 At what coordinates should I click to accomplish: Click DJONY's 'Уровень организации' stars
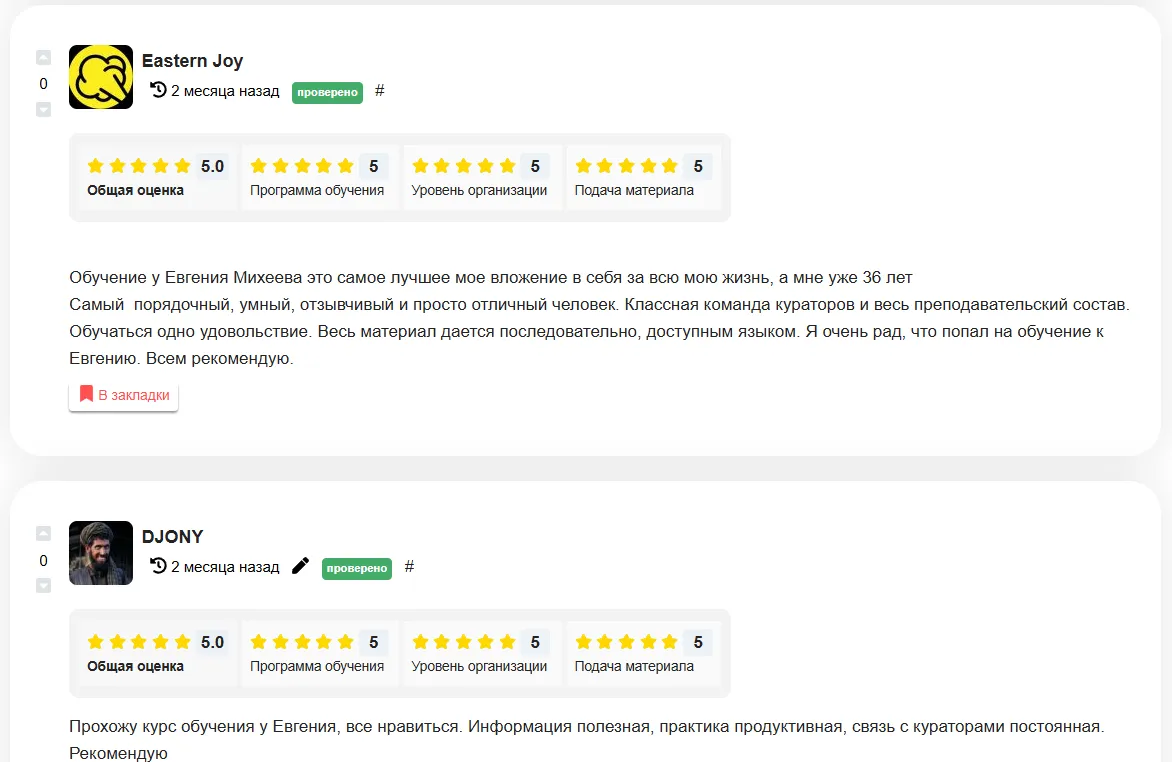click(464, 642)
